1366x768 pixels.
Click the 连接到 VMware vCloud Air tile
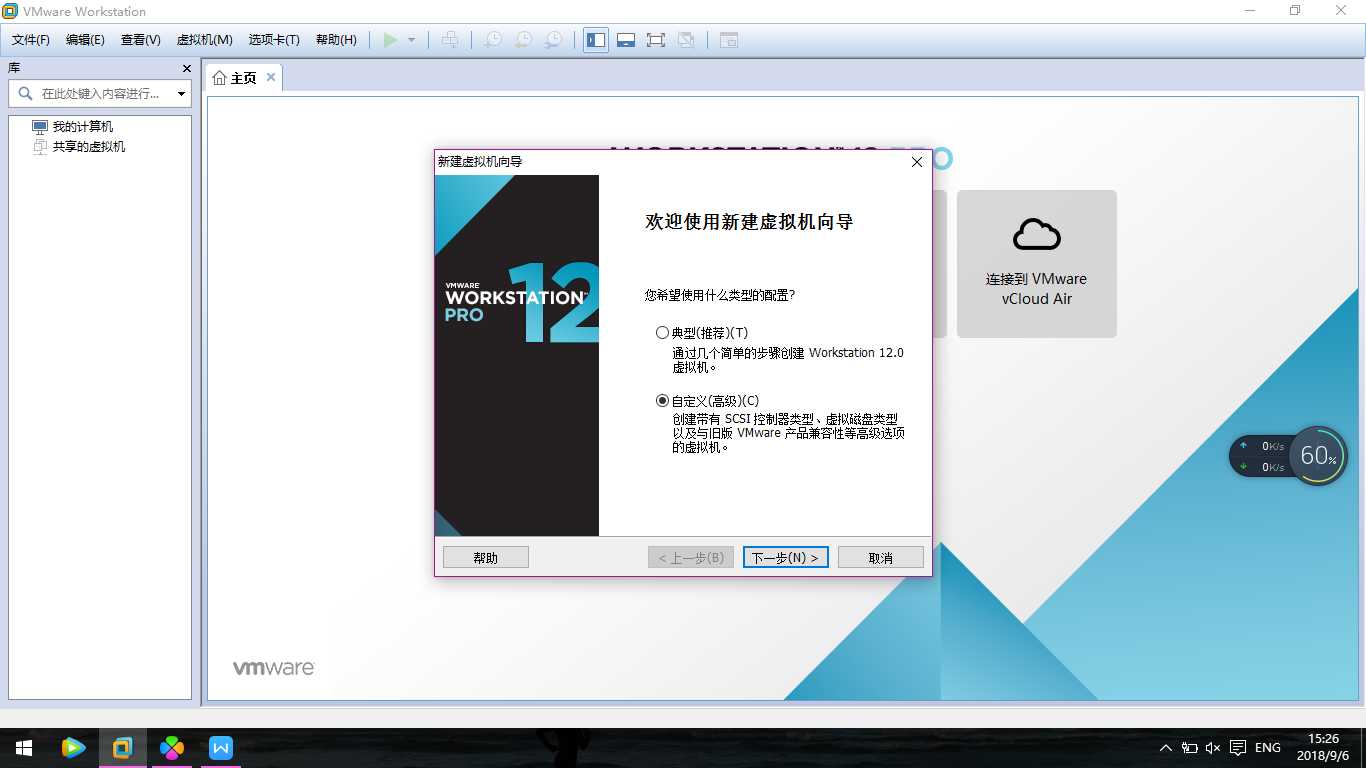1037,264
